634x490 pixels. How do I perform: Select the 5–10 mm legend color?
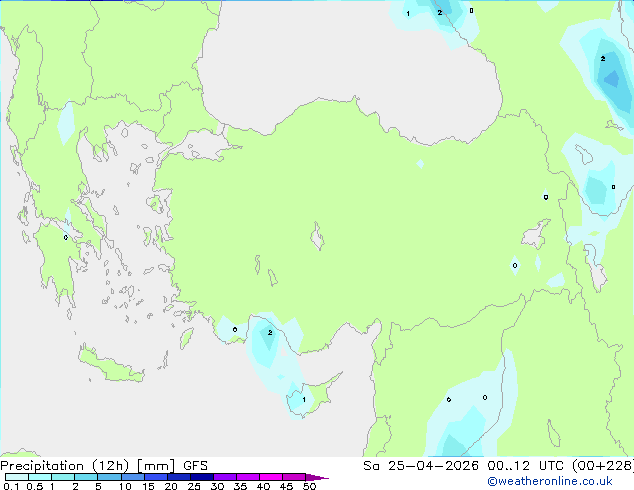pyautogui.click(x=109, y=477)
